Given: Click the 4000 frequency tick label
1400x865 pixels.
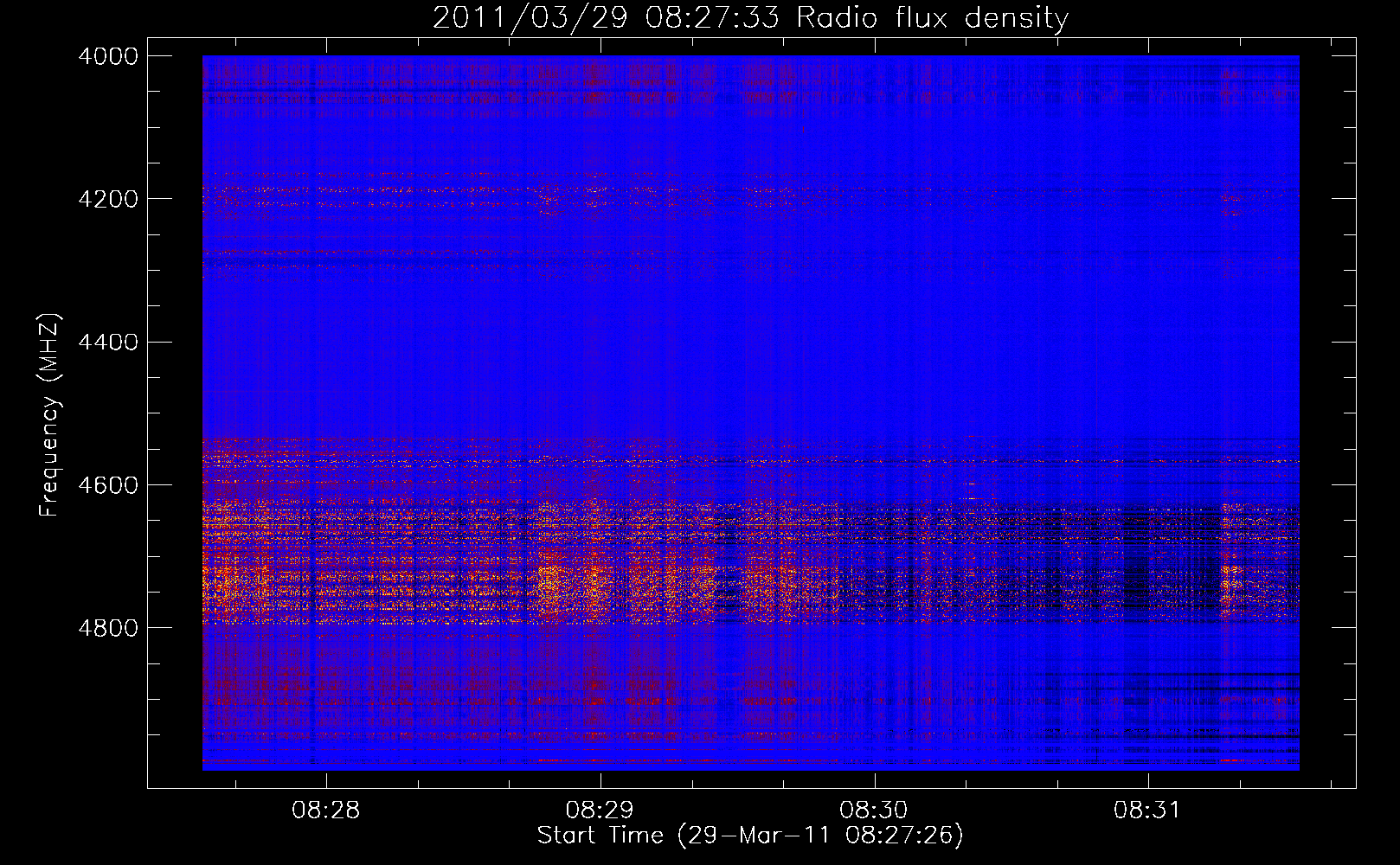Looking at the screenshot, I should coord(108,56).
